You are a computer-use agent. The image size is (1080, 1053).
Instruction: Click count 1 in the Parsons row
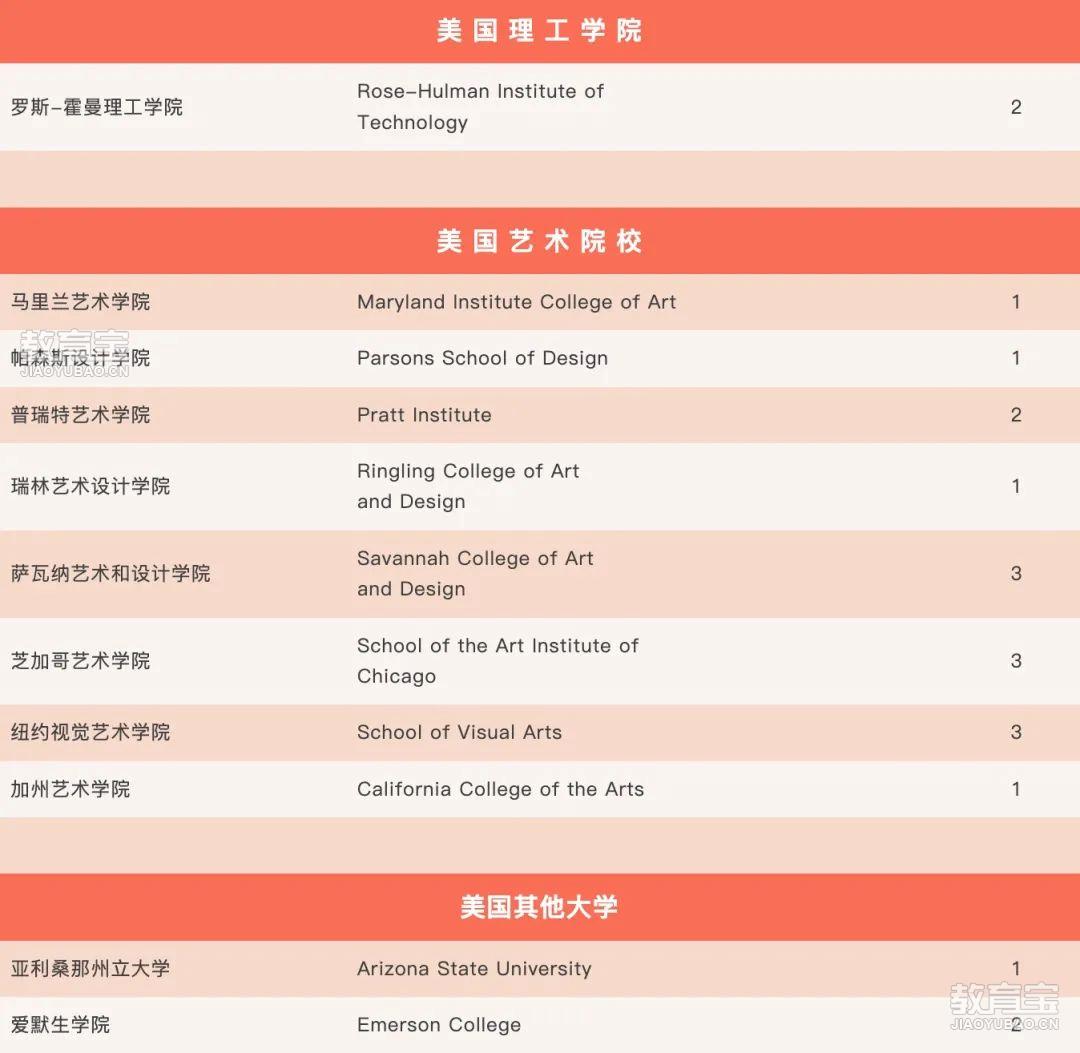pos(1016,358)
